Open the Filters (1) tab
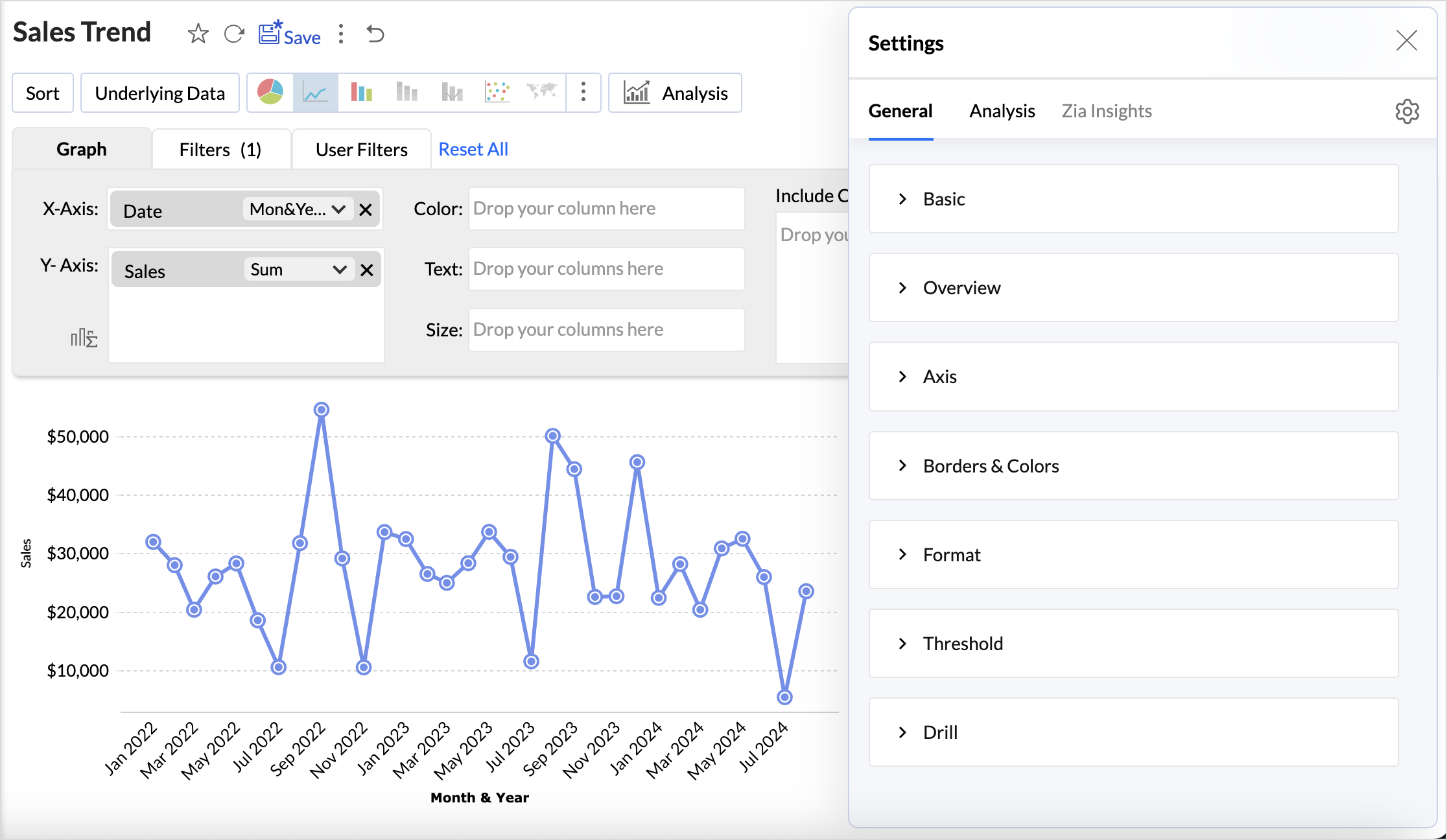This screenshot has height=840, width=1447. [220, 150]
